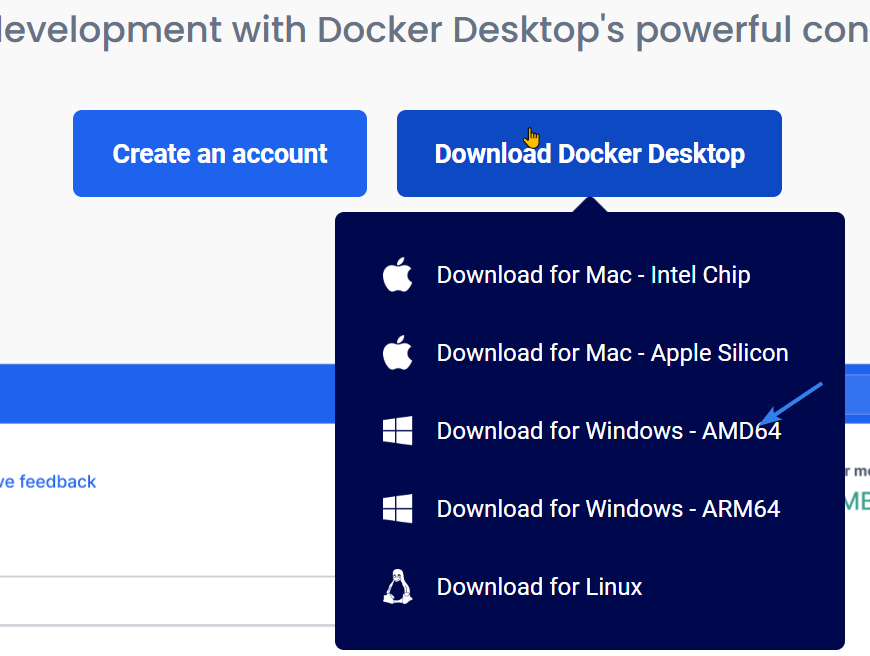Viewport: 870px width, 656px height.
Task: Click the Apple icon next to Mac Intel Chip
Action: coord(397,274)
